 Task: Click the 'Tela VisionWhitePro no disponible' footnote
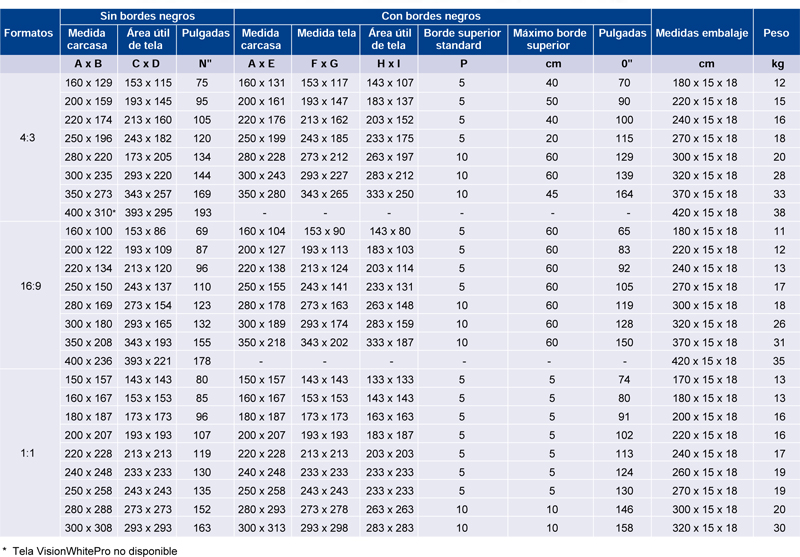(x=94, y=550)
